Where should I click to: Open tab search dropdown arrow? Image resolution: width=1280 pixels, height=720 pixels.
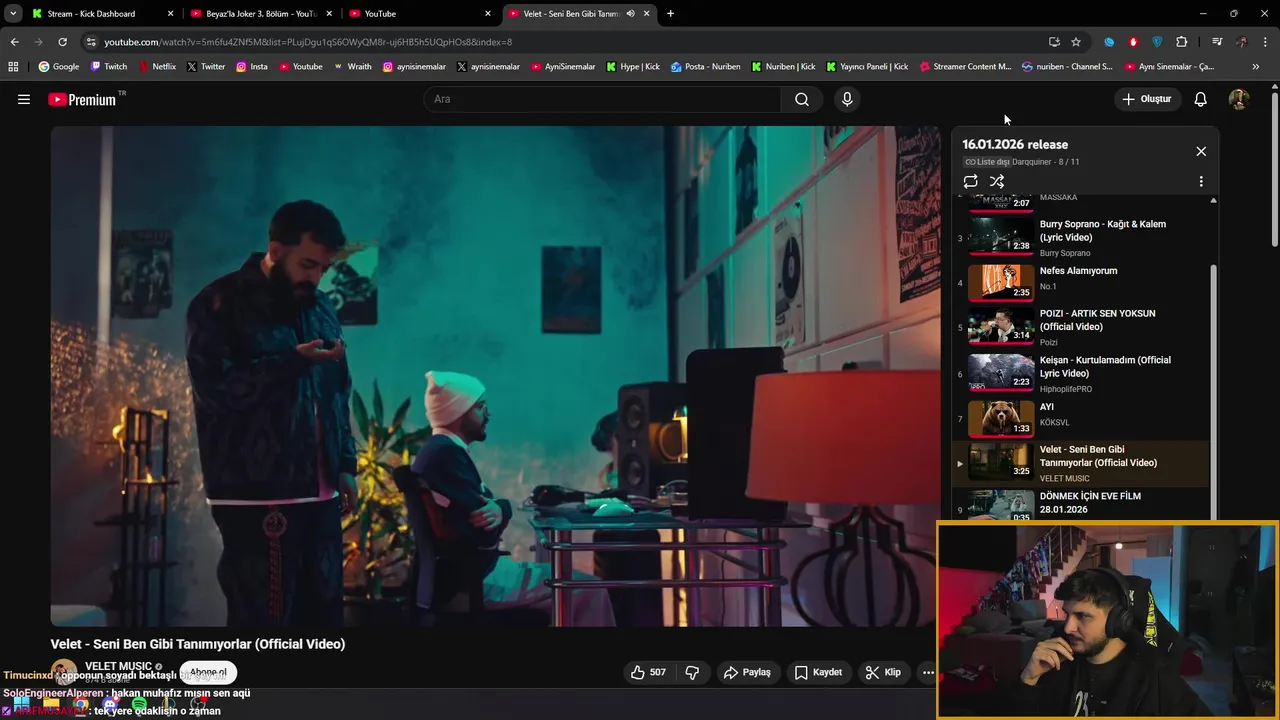pos(13,14)
